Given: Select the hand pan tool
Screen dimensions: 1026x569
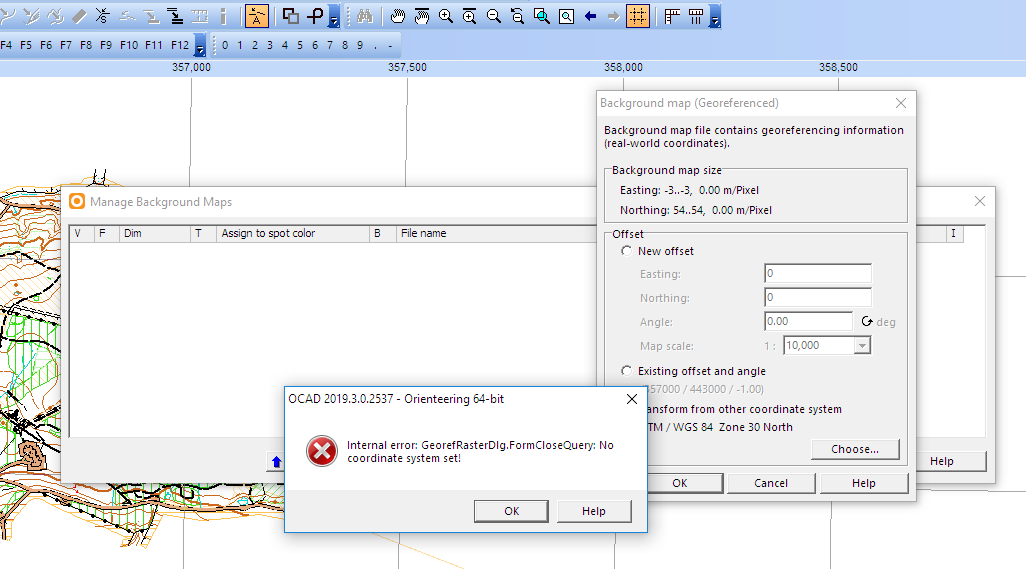Looking at the screenshot, I should click(397, 16).
